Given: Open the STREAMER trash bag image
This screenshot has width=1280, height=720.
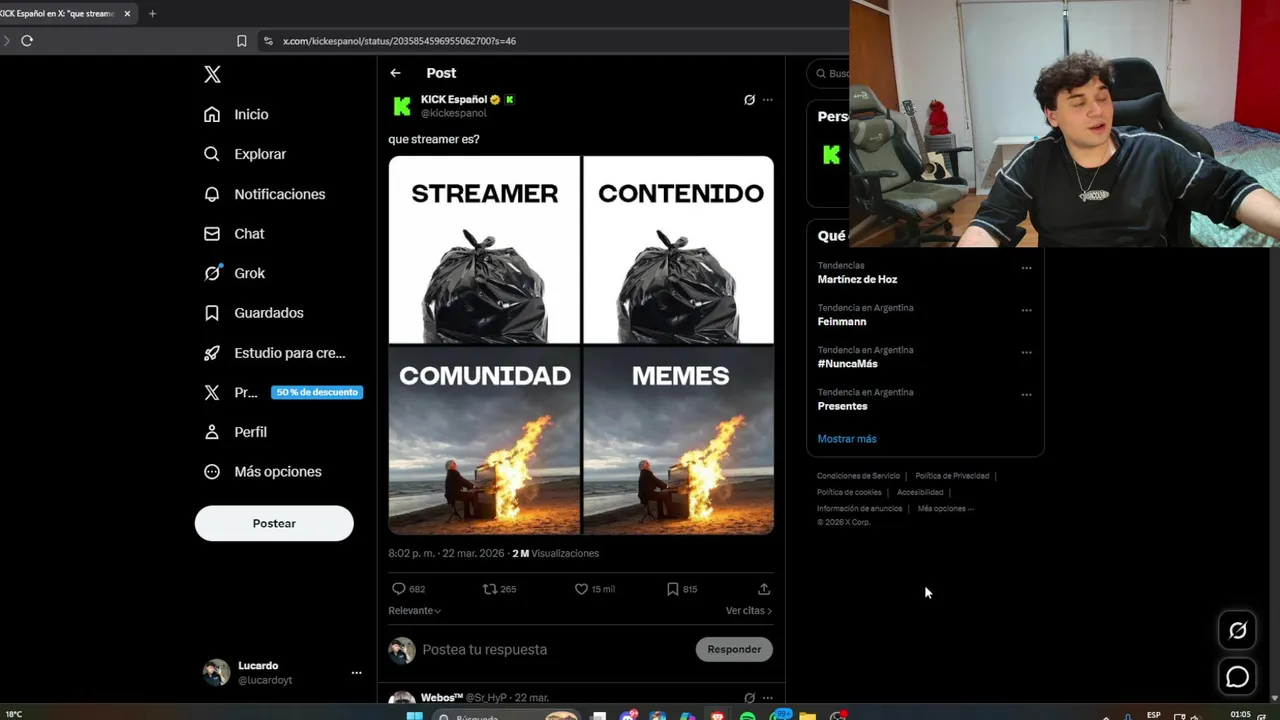Looking at the screenshot, I should 484,250.
